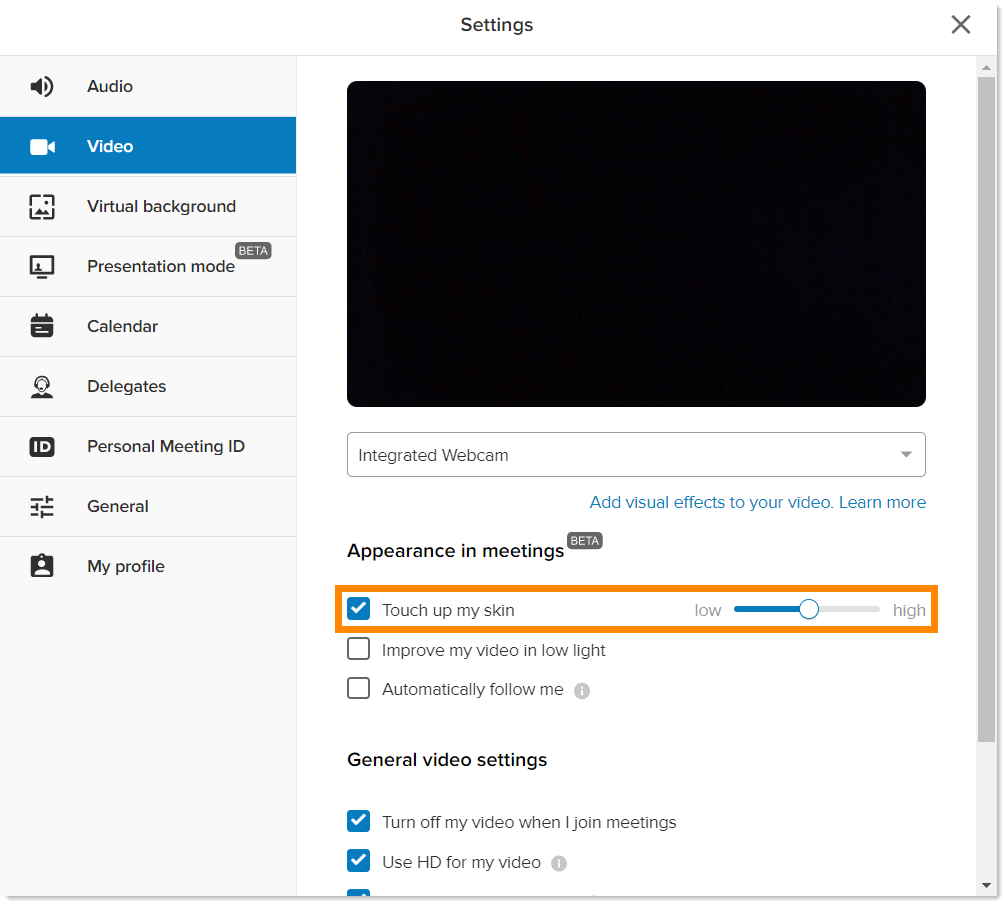Screen dimensions: 1007x906
Task: Click the vertical scrollbar thumb
Action: coord(986,410)
